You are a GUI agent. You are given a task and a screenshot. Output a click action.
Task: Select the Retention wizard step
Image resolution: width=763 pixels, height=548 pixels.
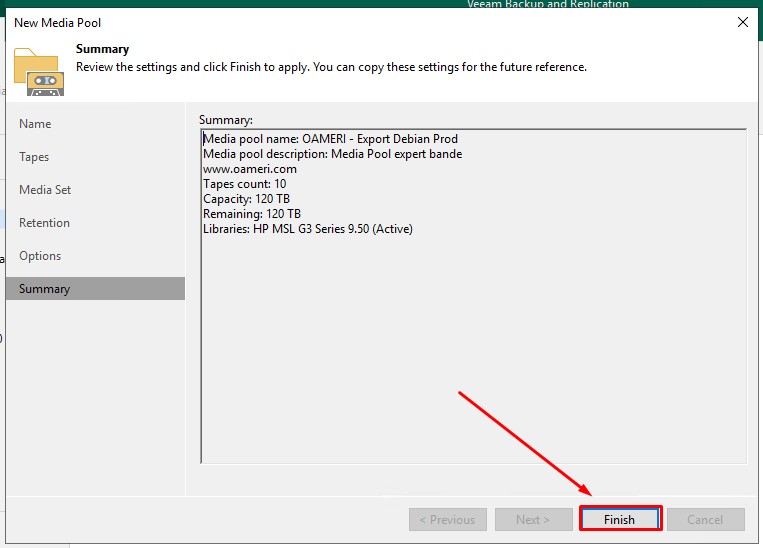pyautogui.click(x=44, y=223)
